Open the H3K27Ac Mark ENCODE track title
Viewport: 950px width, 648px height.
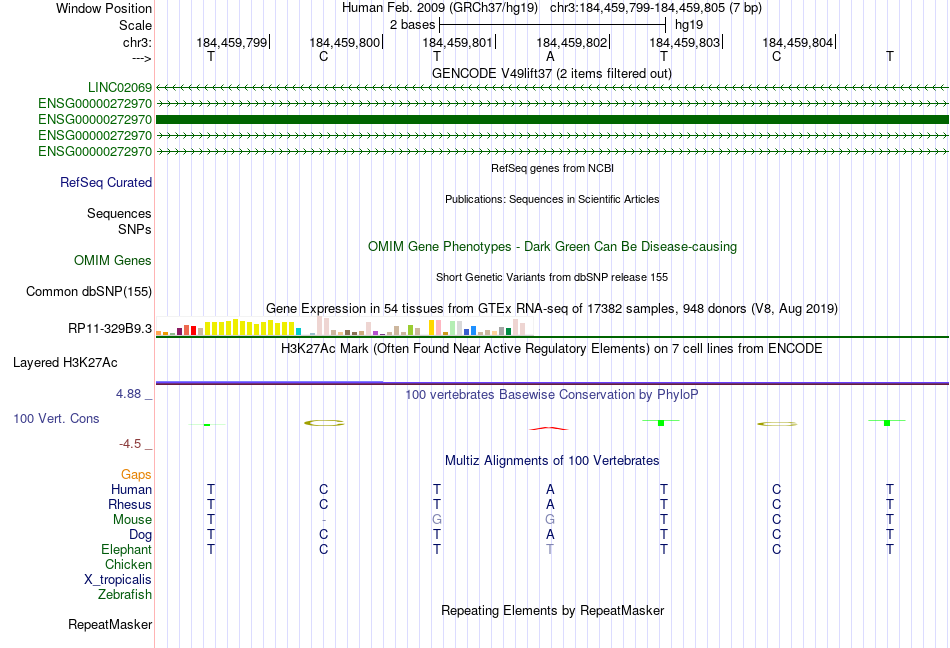552,348
